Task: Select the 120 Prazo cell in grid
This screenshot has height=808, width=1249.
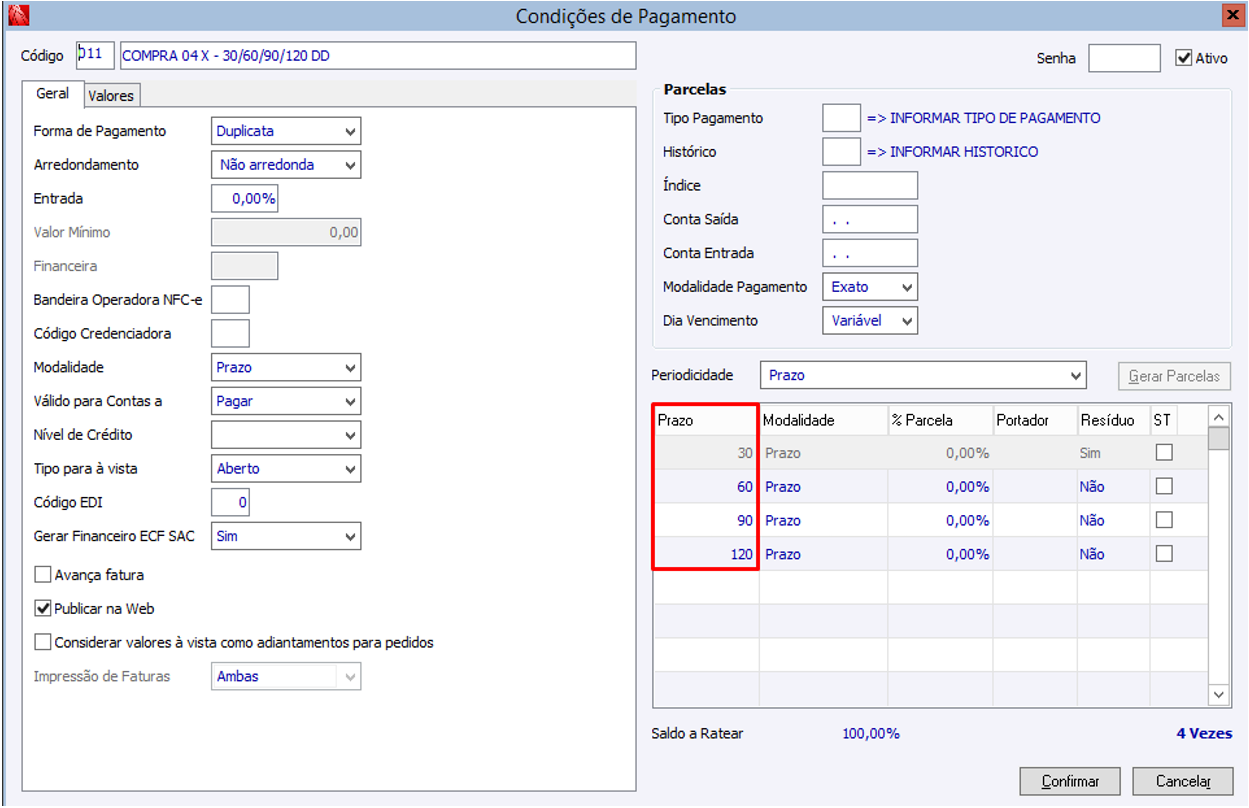Action: [x=706, y=554]
